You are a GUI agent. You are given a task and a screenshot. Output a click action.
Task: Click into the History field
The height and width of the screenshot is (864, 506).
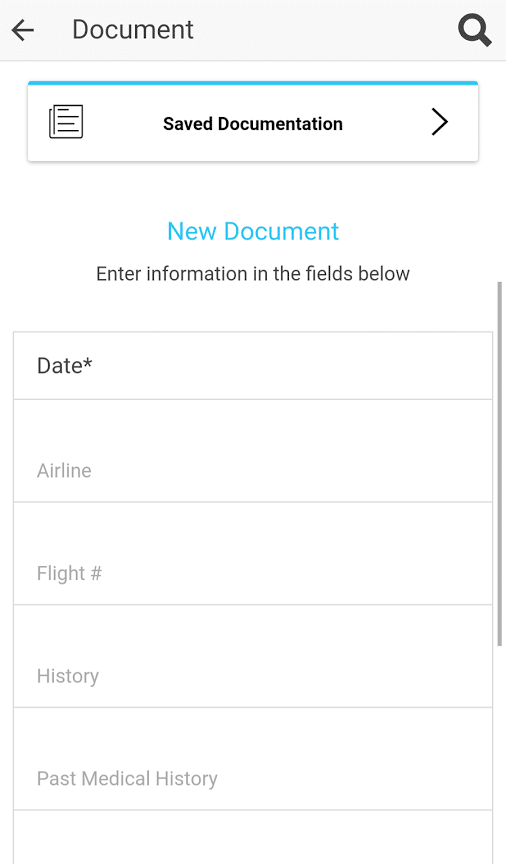pyautogui.click(x=253, y=656)
